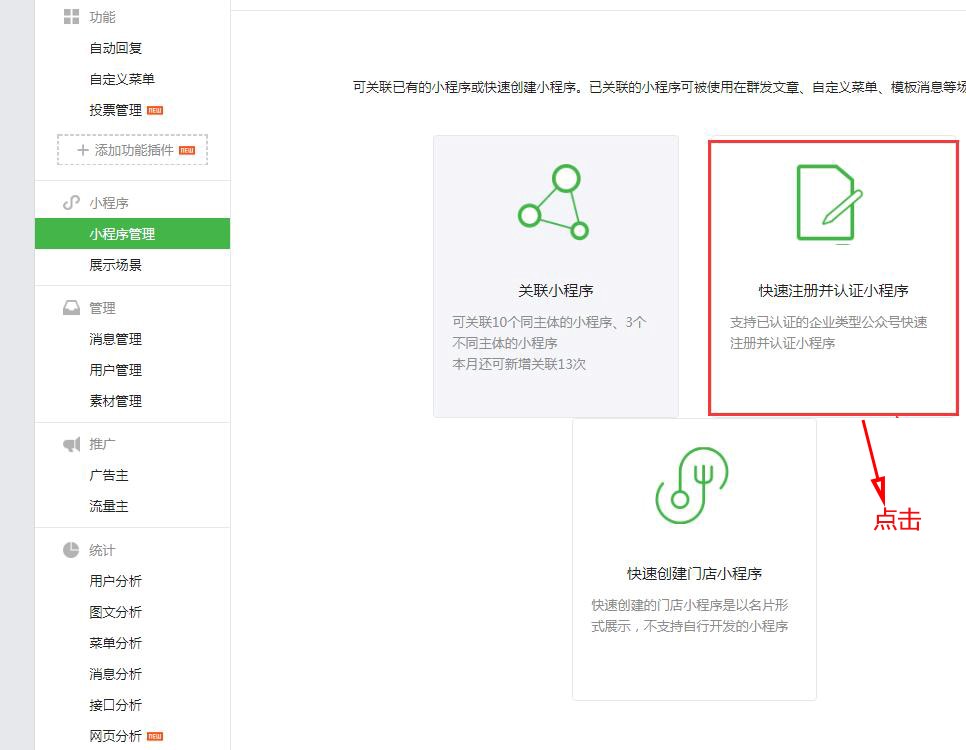The width and height of the screenshot is (966, 750).
Task: Click the new badge beside 网页分析
Action: (155, 736)
